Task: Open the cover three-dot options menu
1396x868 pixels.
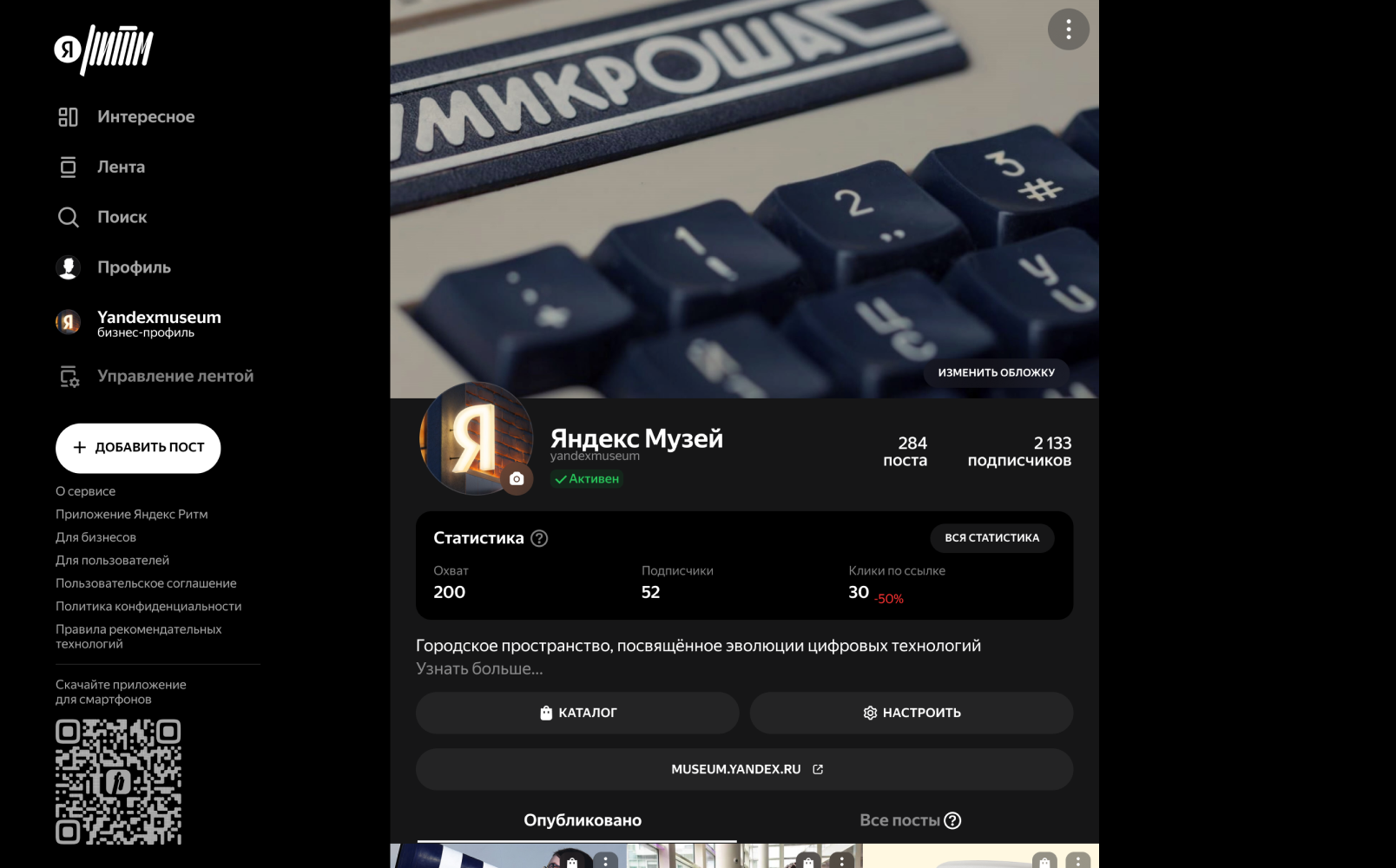Action: 1069,30
